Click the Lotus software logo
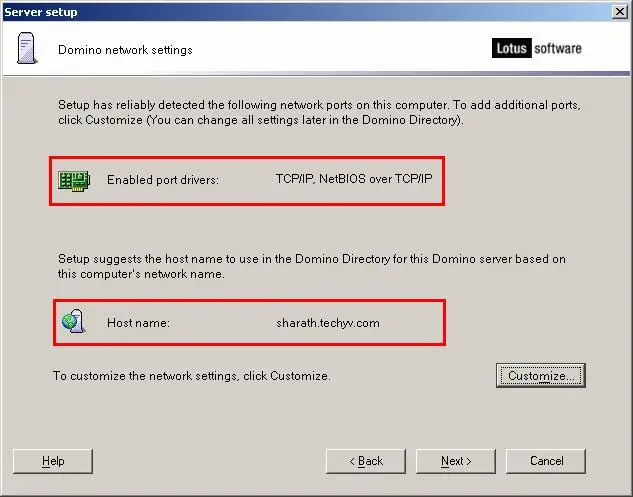This screenshot has width=633, height=497. pyautogui.click(x=537, y=48)
